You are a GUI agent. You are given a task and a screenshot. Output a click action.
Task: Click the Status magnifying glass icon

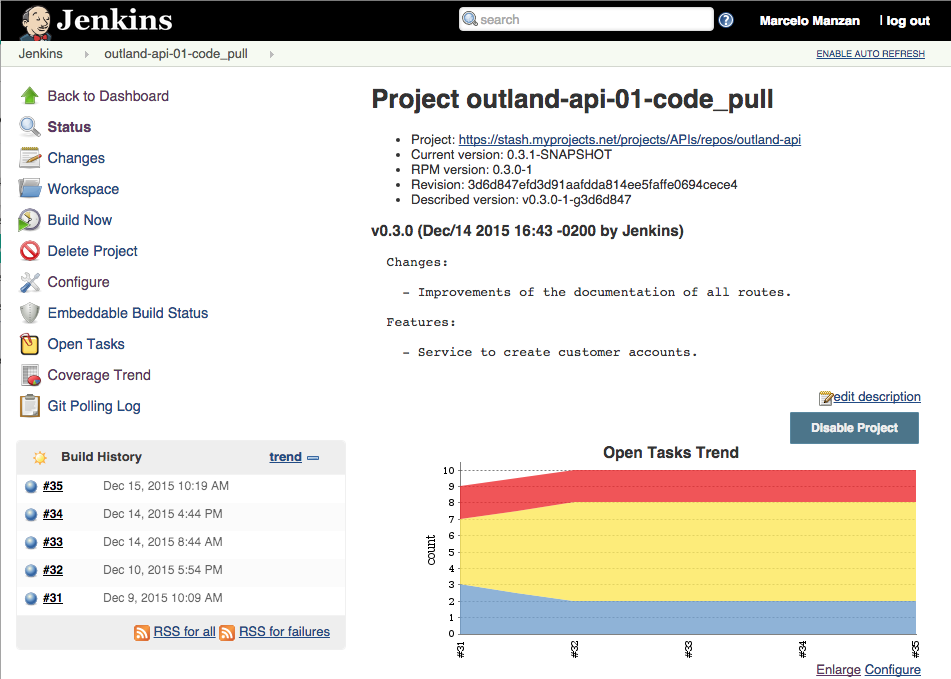pos(30,127)
